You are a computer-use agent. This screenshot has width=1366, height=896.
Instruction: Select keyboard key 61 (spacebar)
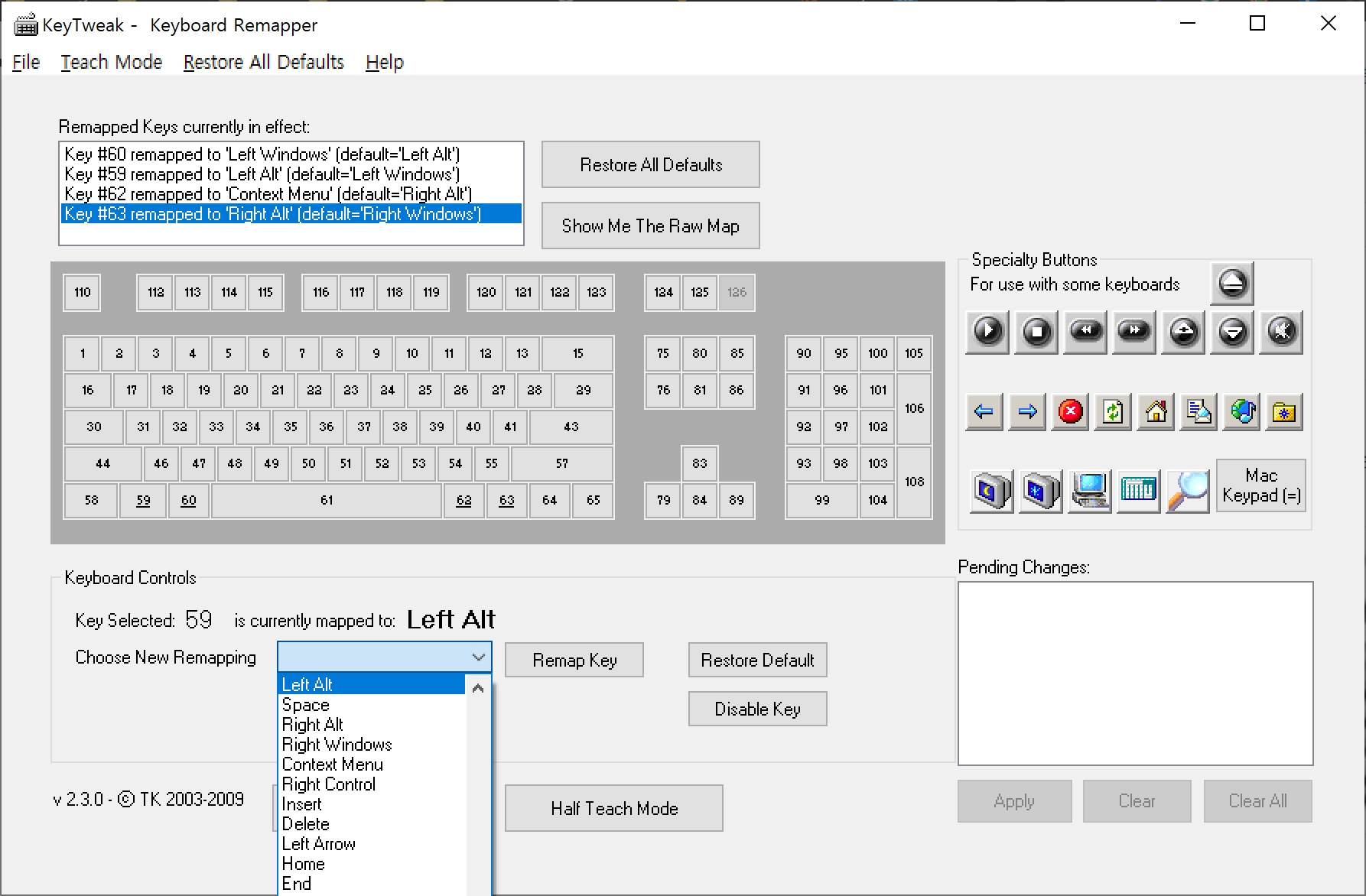(327, 500)
